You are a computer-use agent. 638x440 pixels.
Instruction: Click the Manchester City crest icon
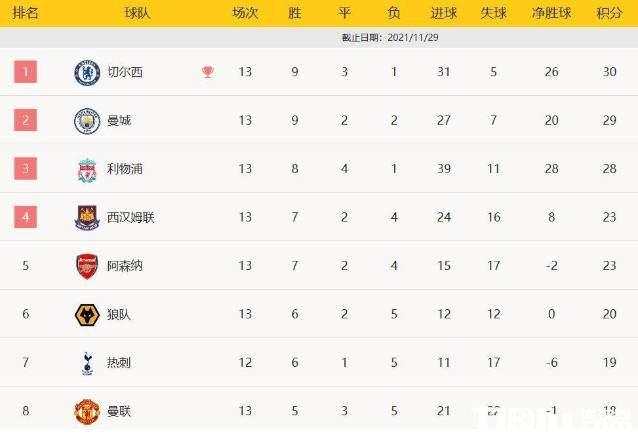tap(87, 121)
